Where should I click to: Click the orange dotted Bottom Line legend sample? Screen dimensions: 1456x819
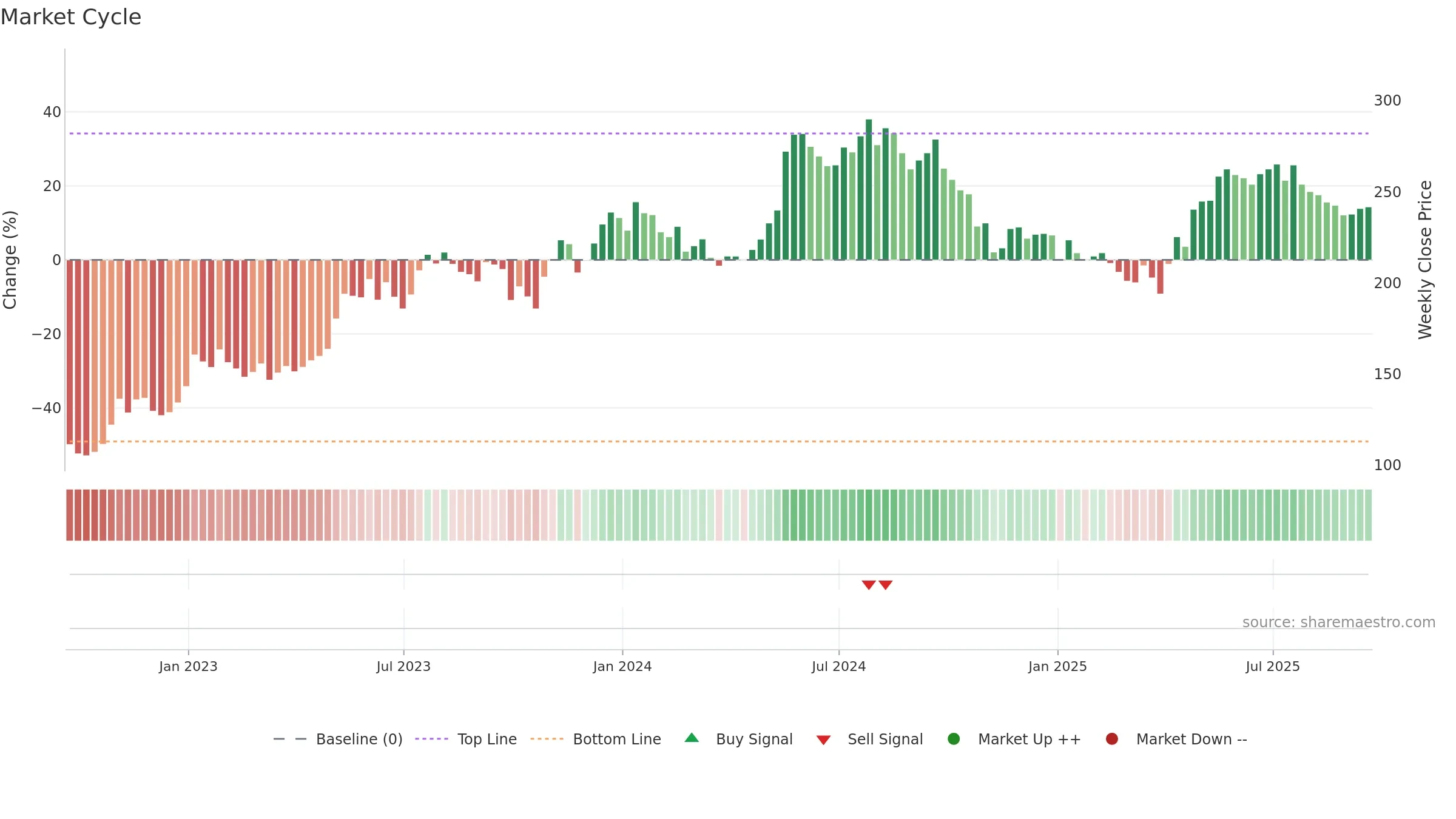[547, 739]
